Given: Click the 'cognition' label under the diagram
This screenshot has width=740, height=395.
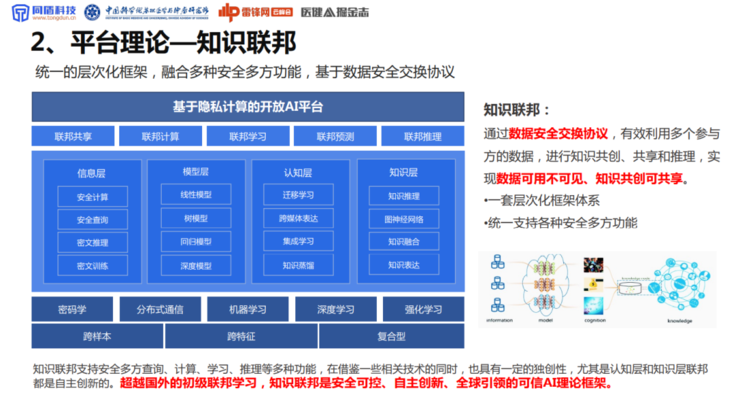Looking at the screenshot, I should coord(595,320).
